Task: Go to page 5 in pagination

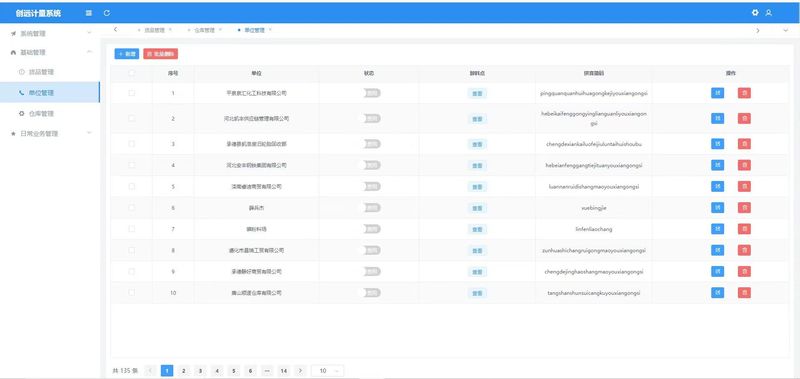Action: 233,371
